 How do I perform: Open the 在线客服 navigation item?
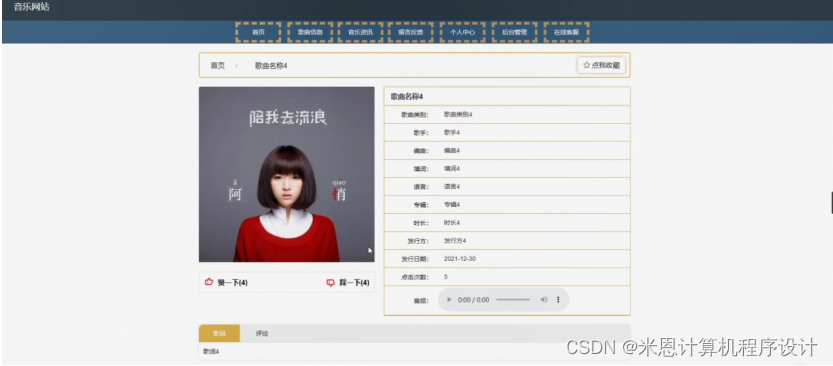click(x=566, y=32)
